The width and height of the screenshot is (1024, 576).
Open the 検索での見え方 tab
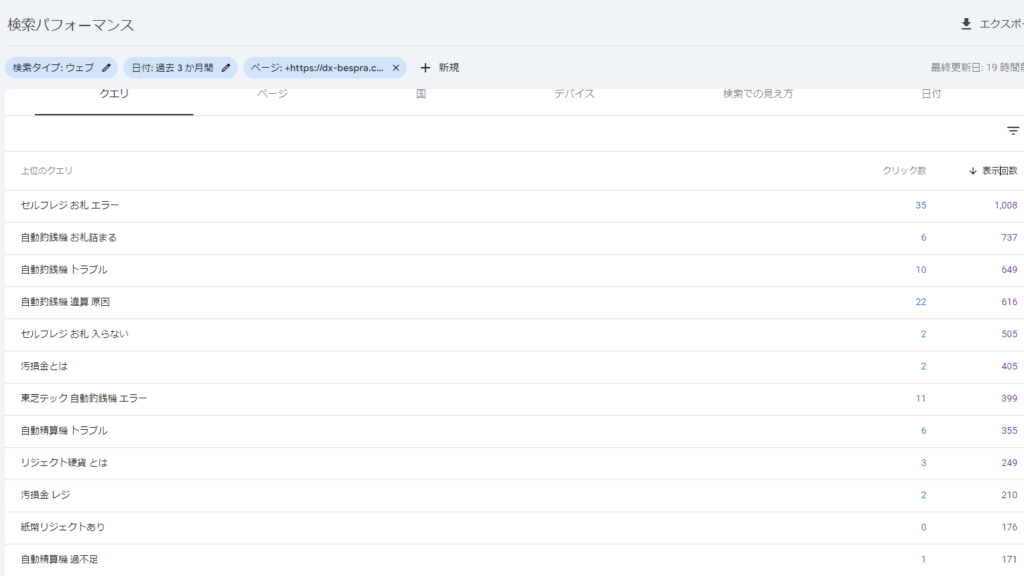(x=758, y=94)
